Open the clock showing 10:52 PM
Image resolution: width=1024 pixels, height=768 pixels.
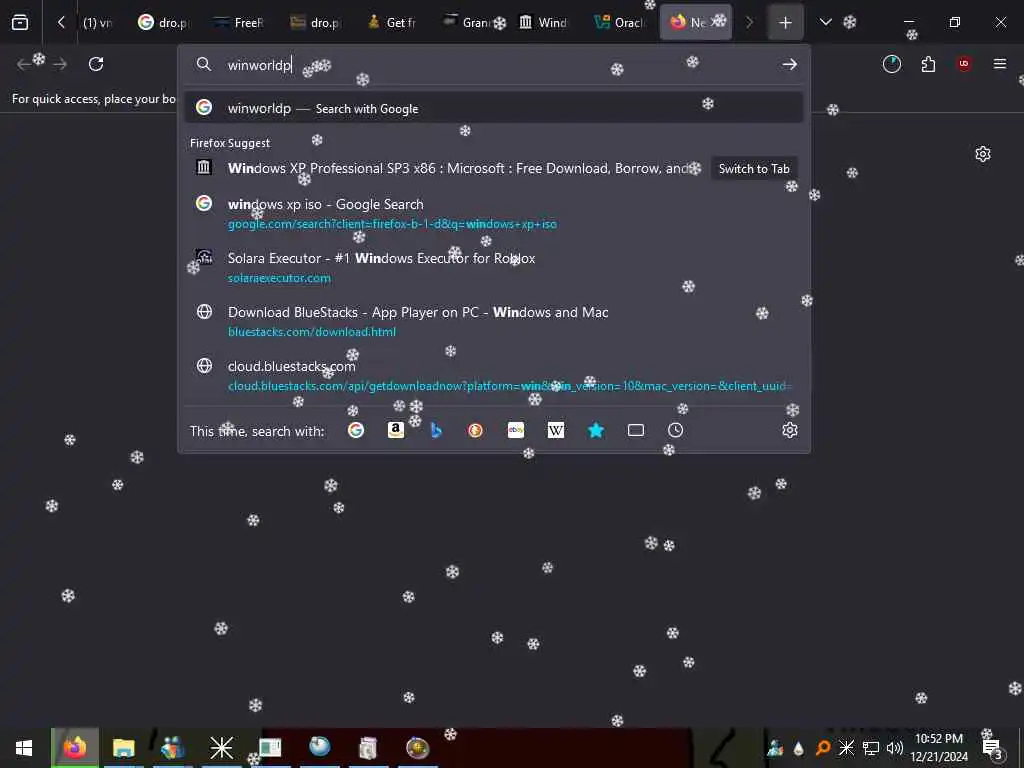(x=939, y=748)
